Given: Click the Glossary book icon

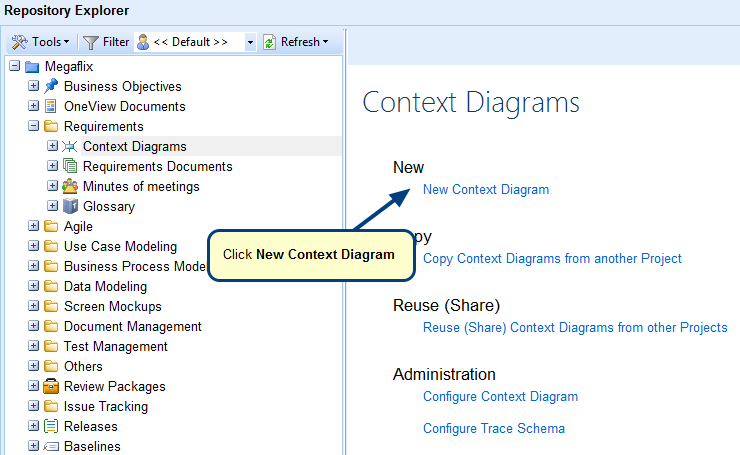Looking at the screenshot, I should (x=70, y=206).
